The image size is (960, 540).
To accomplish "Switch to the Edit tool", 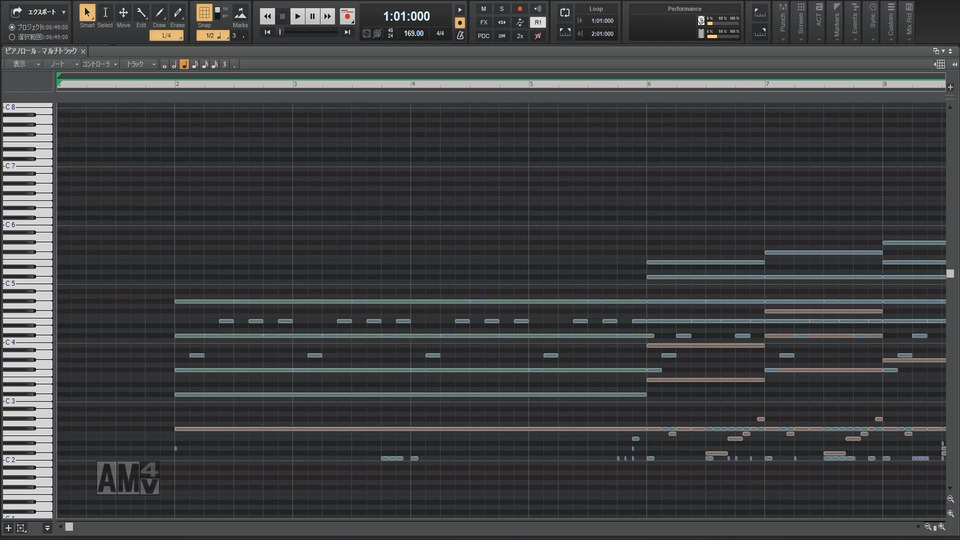I will click(141, 13).
